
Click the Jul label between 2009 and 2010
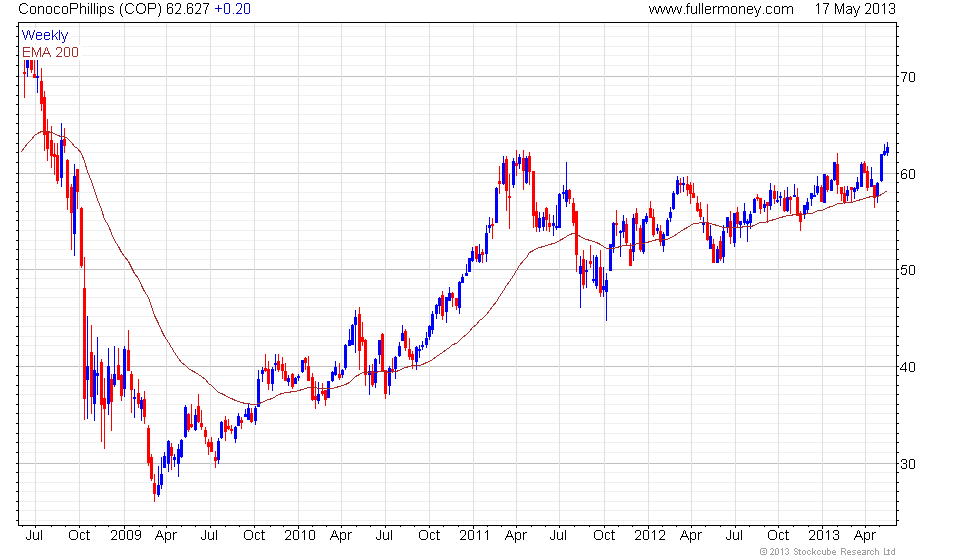click(209, 536)
